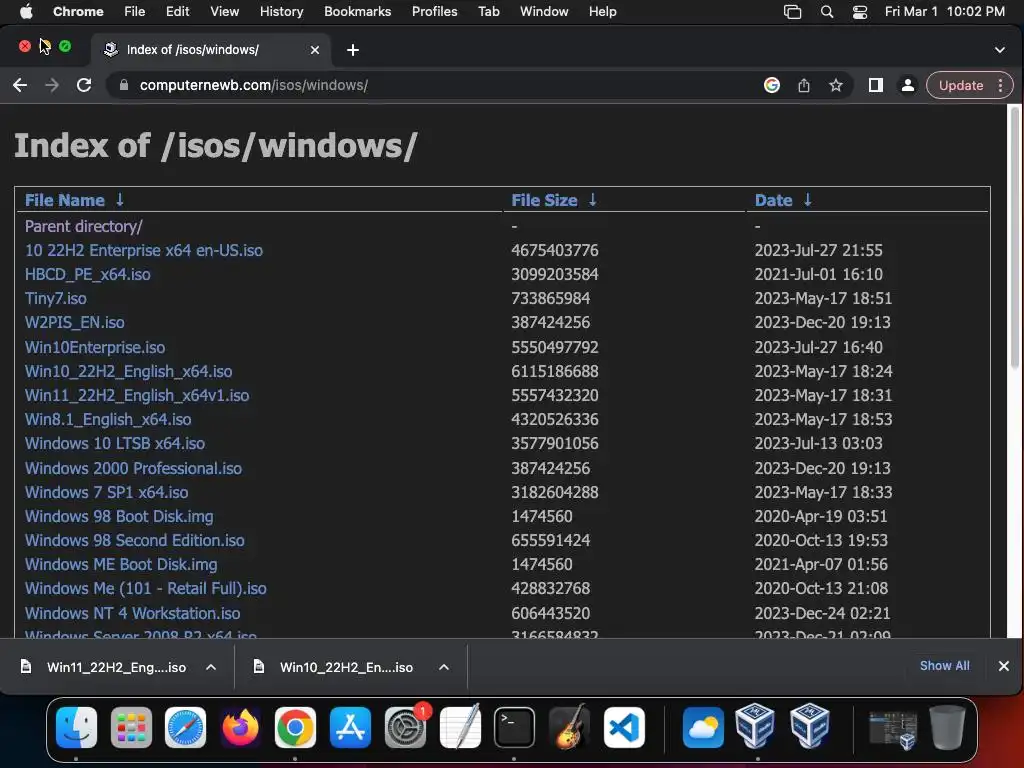Viewport: 1024px width, 768px height.
Task: Sort listing by File Name header
Action: [65, 200]
